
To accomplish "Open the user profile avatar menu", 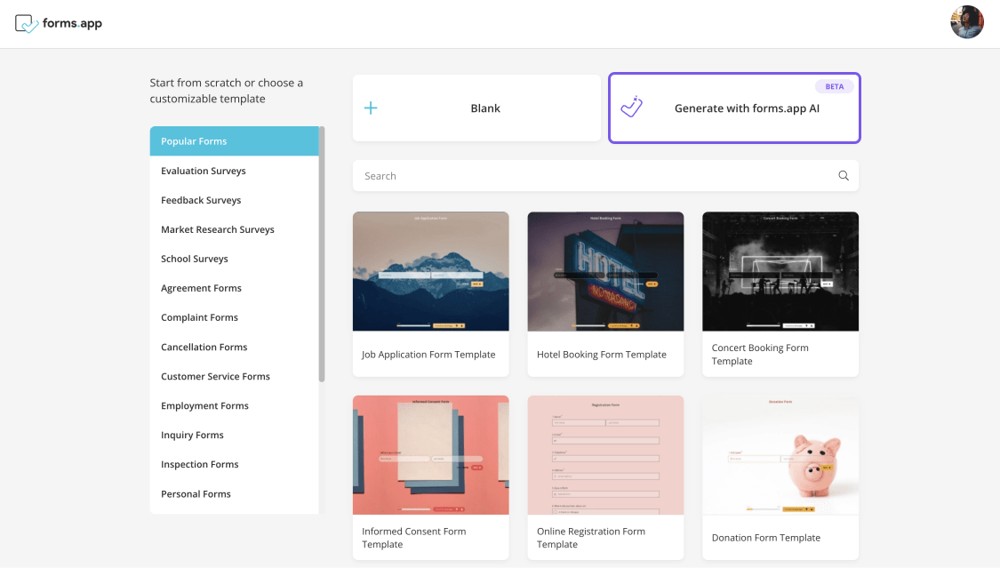I will (x=966, y=22).
